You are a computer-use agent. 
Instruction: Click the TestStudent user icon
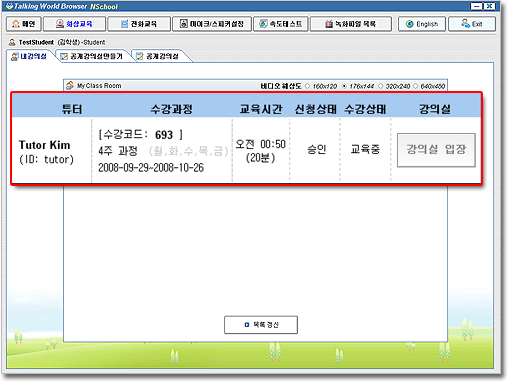pos(12,42)
